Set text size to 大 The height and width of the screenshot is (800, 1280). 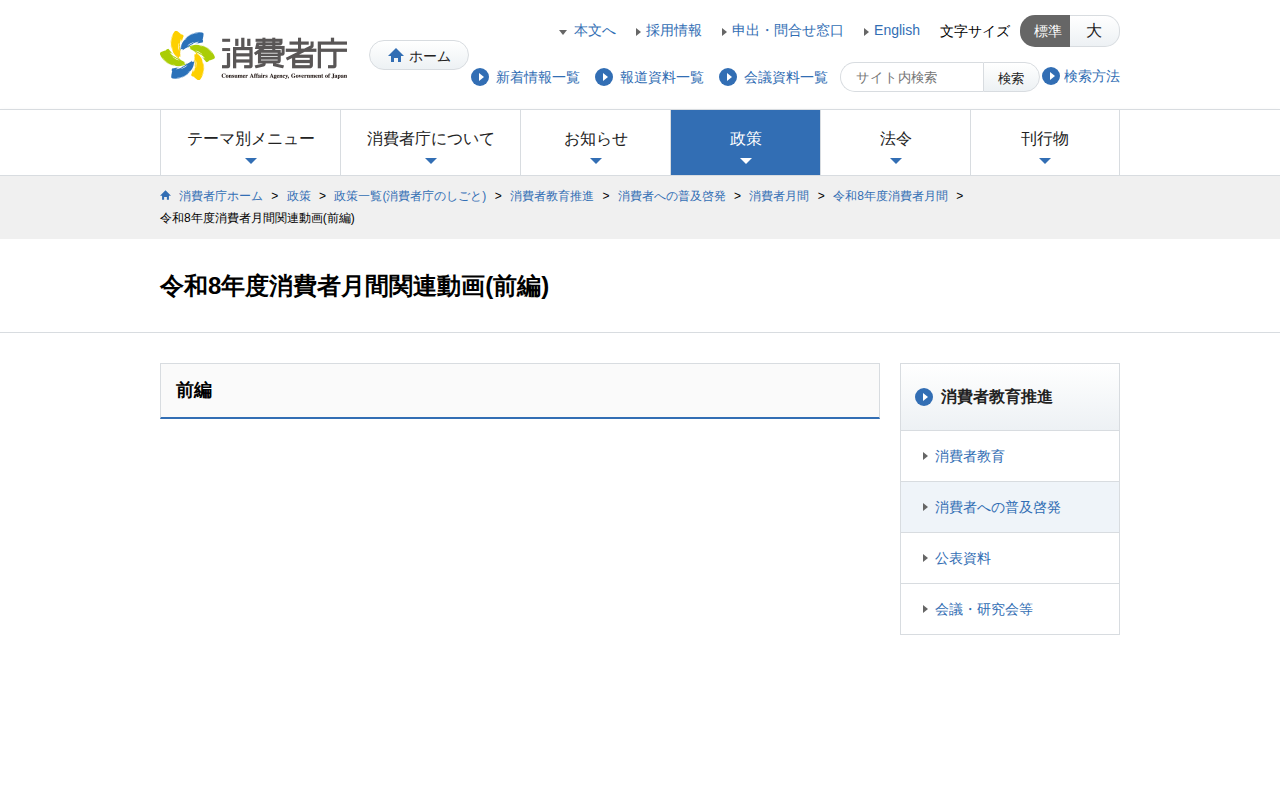[1095, 31]
